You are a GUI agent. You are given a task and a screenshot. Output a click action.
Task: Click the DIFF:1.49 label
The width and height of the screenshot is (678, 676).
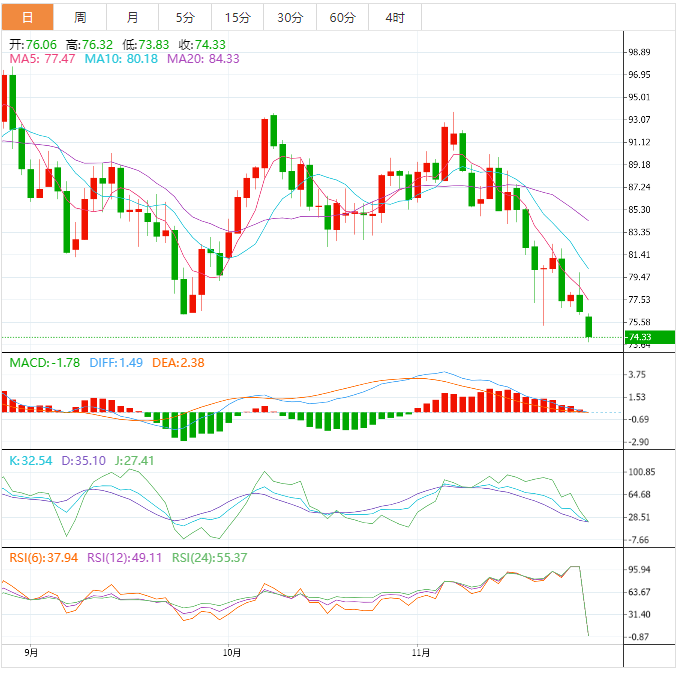click(116, 362)
